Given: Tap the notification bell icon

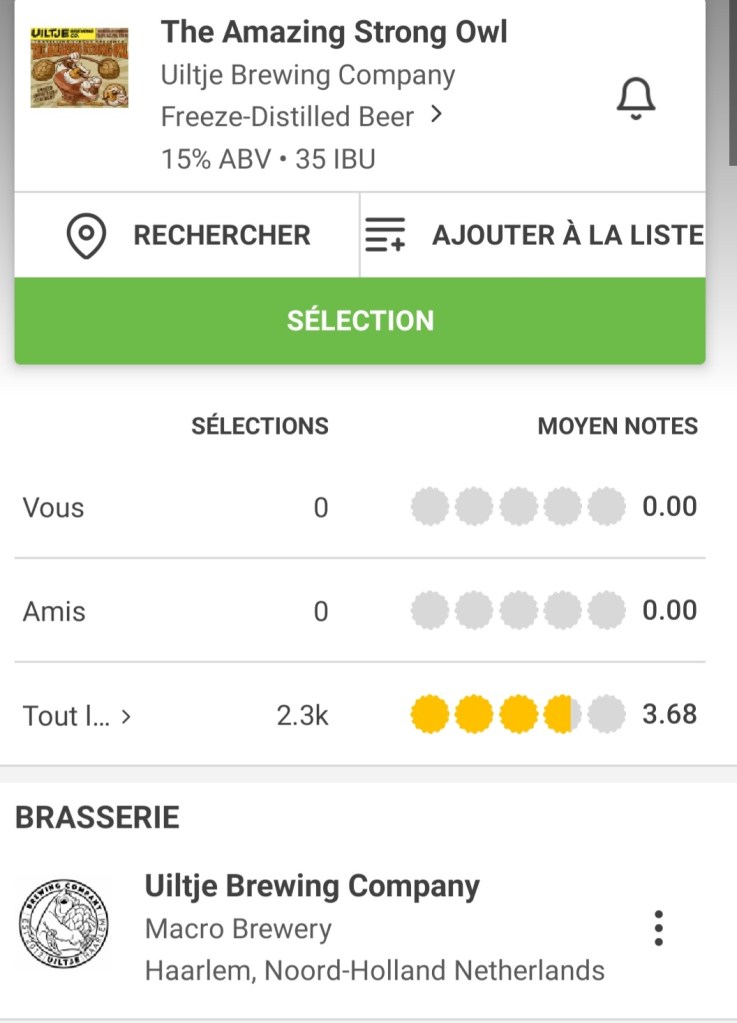Looking at the screenshot, I should click(x=635, y=99).
